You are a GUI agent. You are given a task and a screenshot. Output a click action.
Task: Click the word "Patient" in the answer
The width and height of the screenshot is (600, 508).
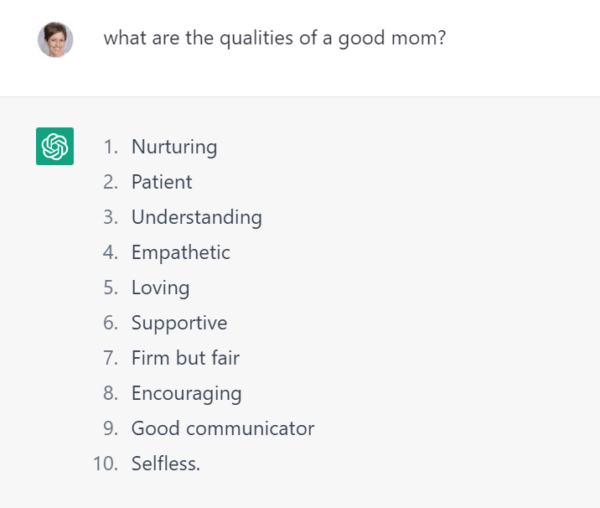pyautogui.click(x=162, y=182)
